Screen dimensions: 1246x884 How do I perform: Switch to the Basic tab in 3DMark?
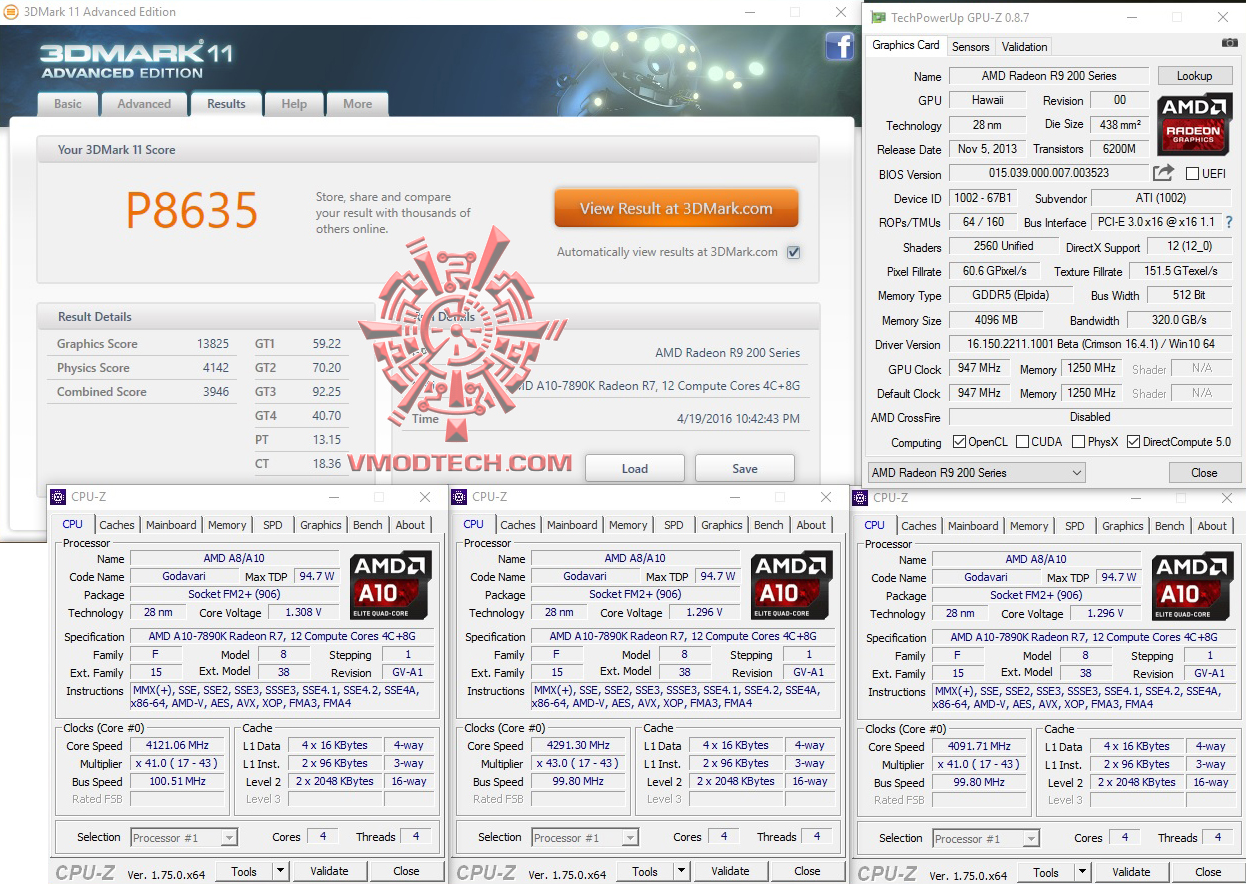68,104
